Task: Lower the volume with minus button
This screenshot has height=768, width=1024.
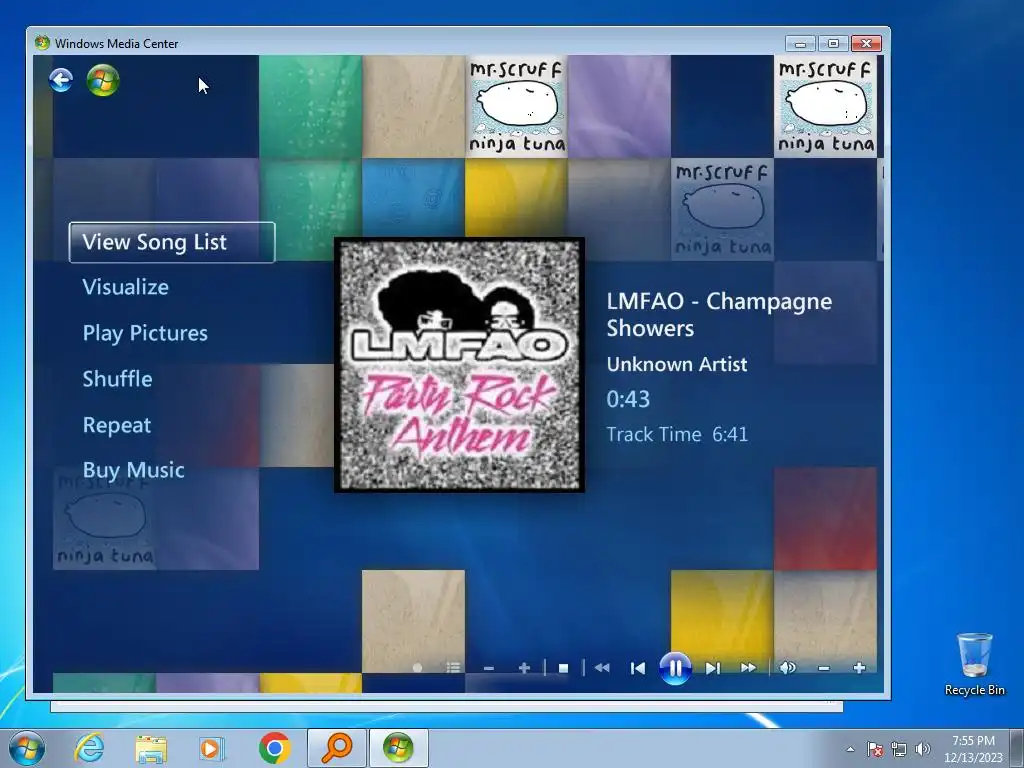Action: (x=824, y=668)
